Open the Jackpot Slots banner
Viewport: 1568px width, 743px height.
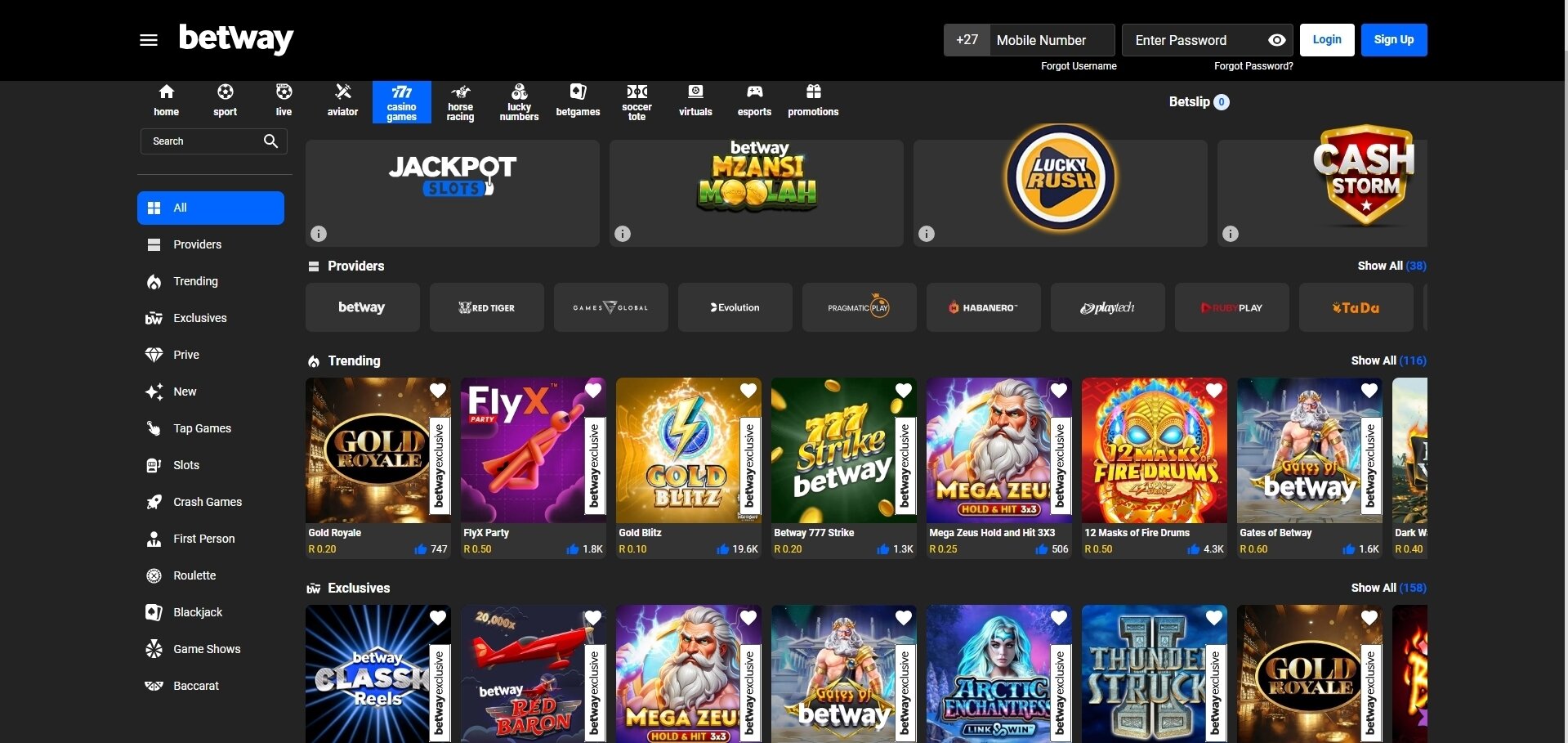tap(453, 193)
